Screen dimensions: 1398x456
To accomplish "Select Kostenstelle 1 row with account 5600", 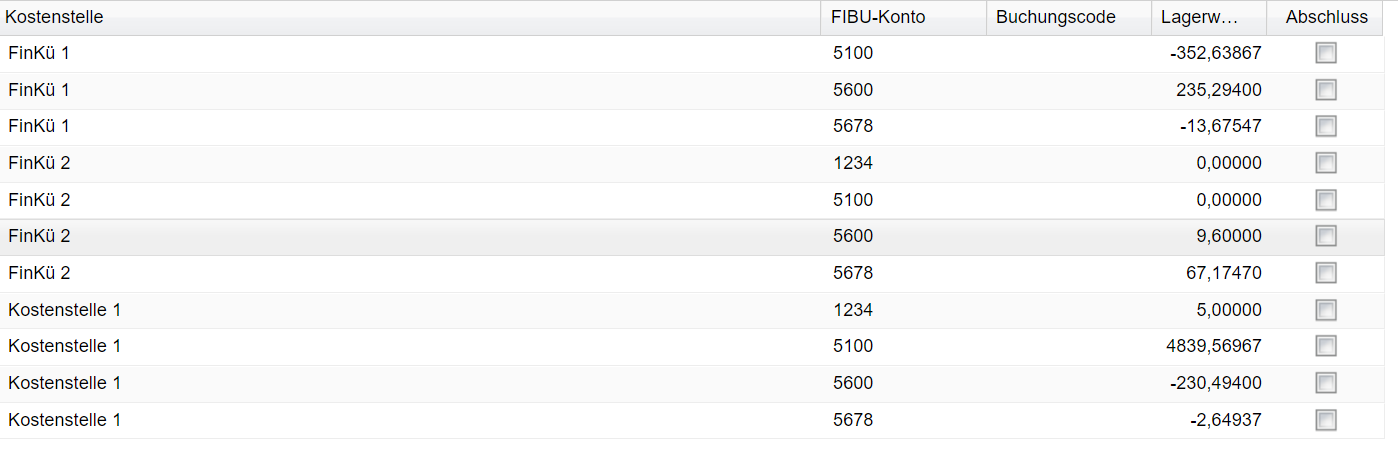I will [400, 383].
